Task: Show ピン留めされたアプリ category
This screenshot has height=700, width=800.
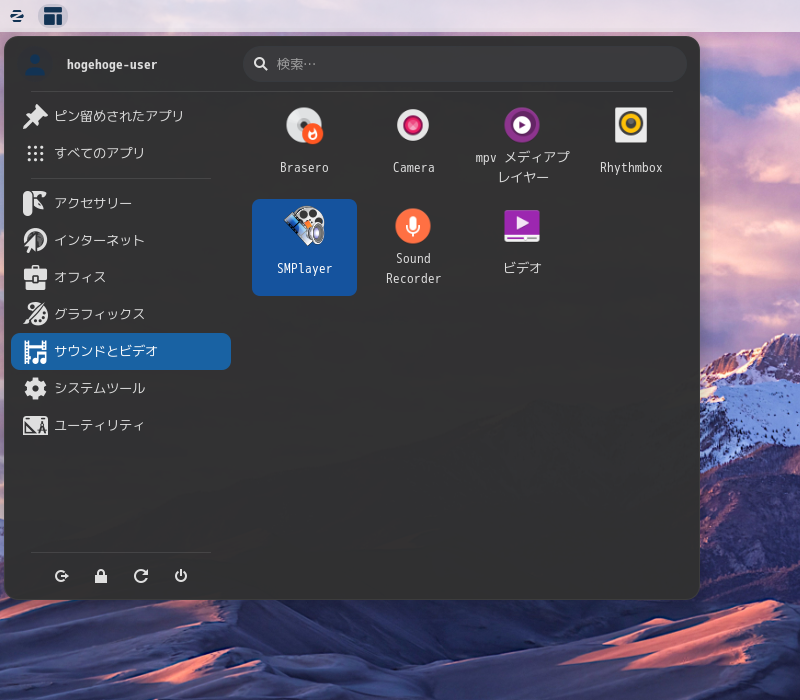Action: coord(121,116)
